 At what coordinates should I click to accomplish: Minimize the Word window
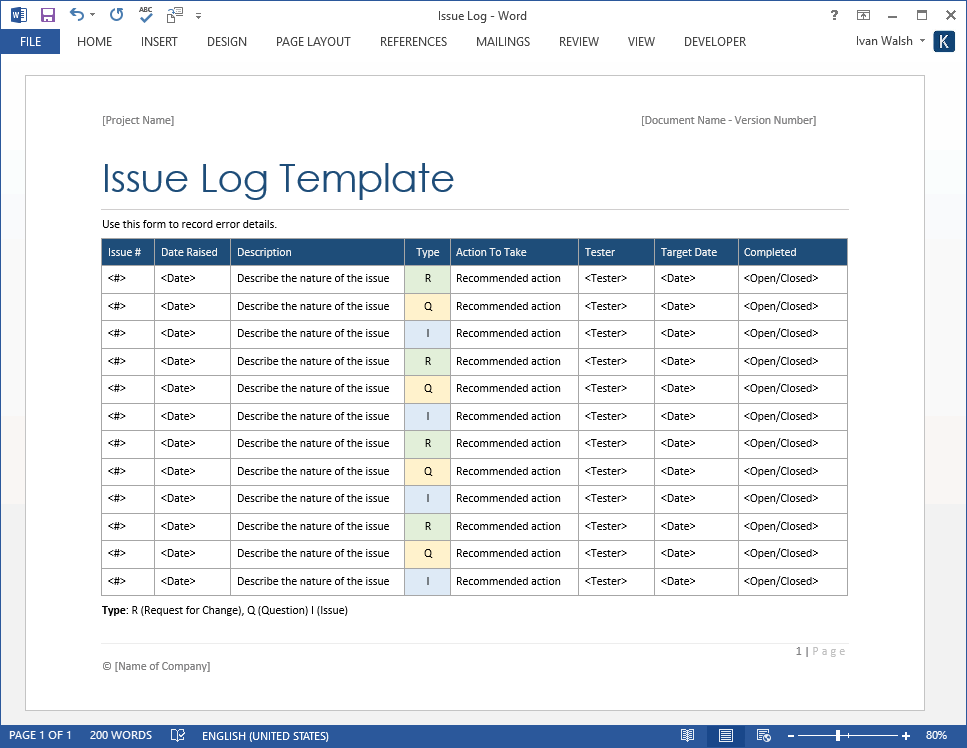[892, 15]
